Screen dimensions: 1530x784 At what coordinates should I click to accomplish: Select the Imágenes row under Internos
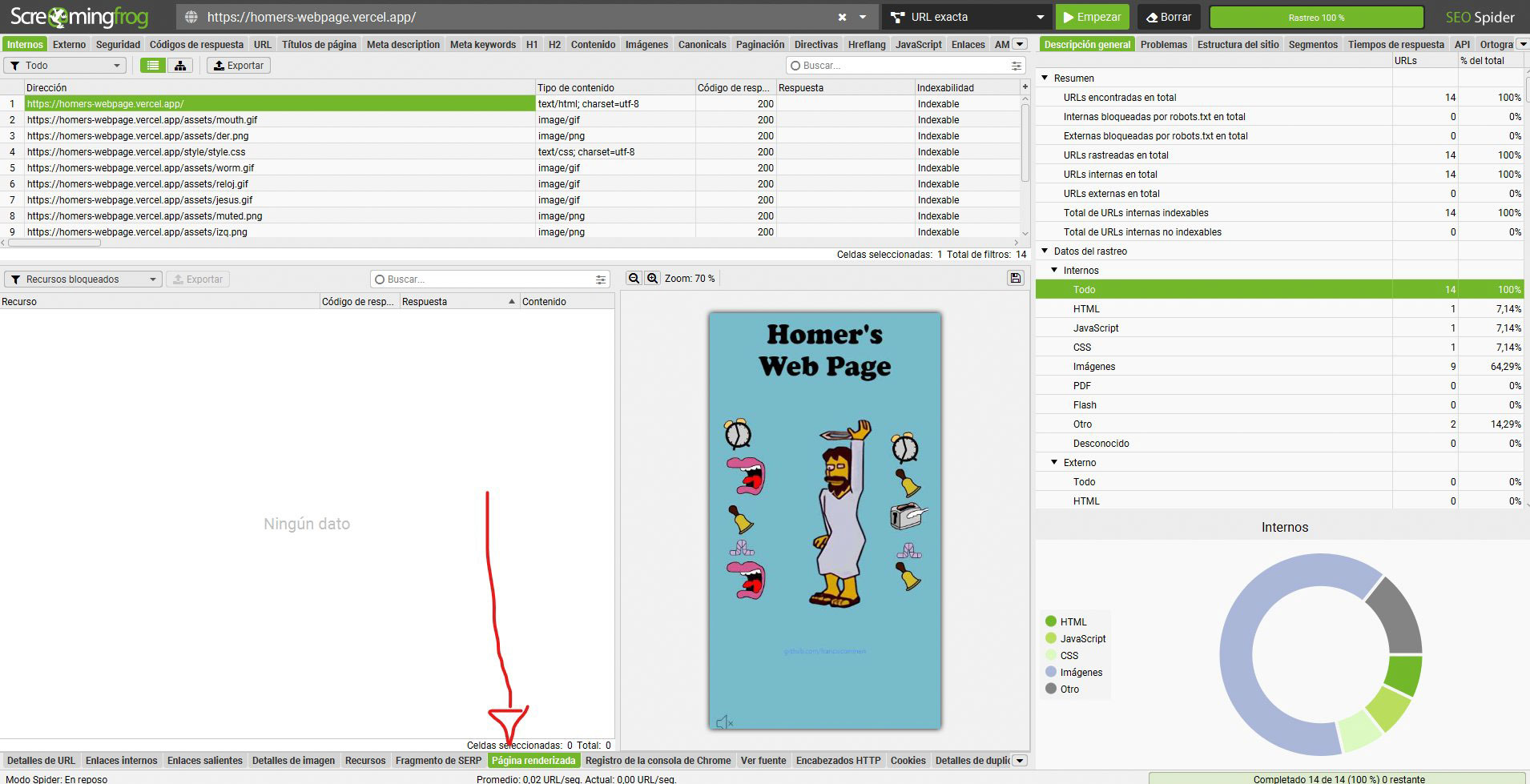click(1279, 366)
